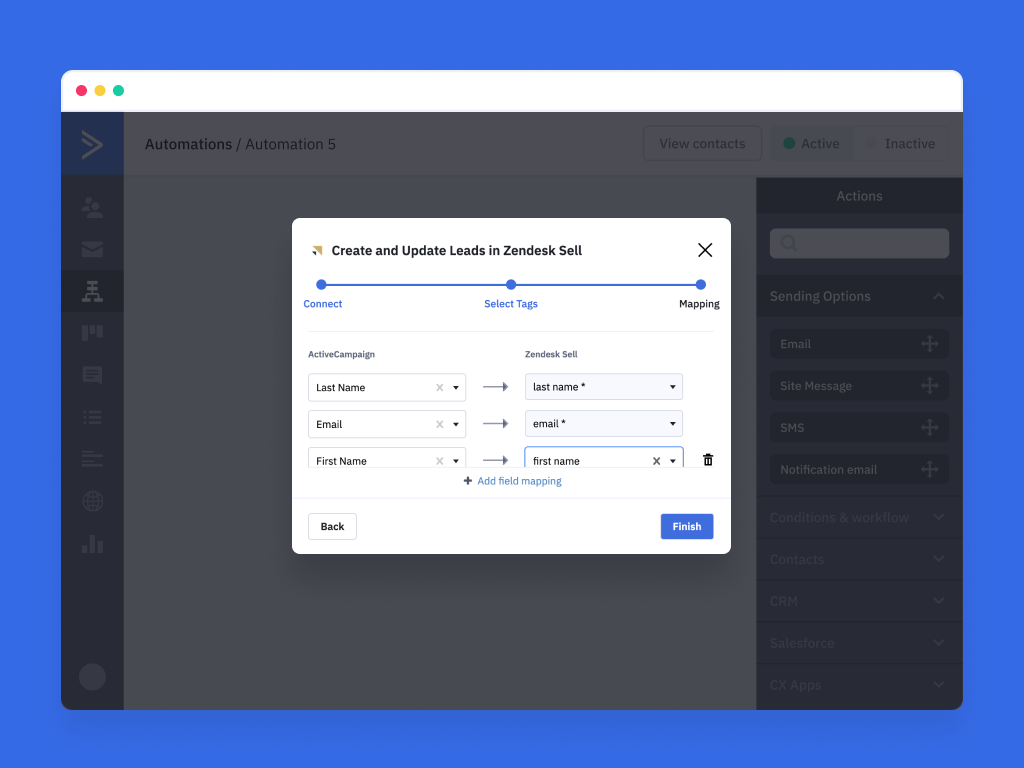The image size is (1024, 768).
Task: Clear the first name Zendesk field
Action: tap(656, 461)
